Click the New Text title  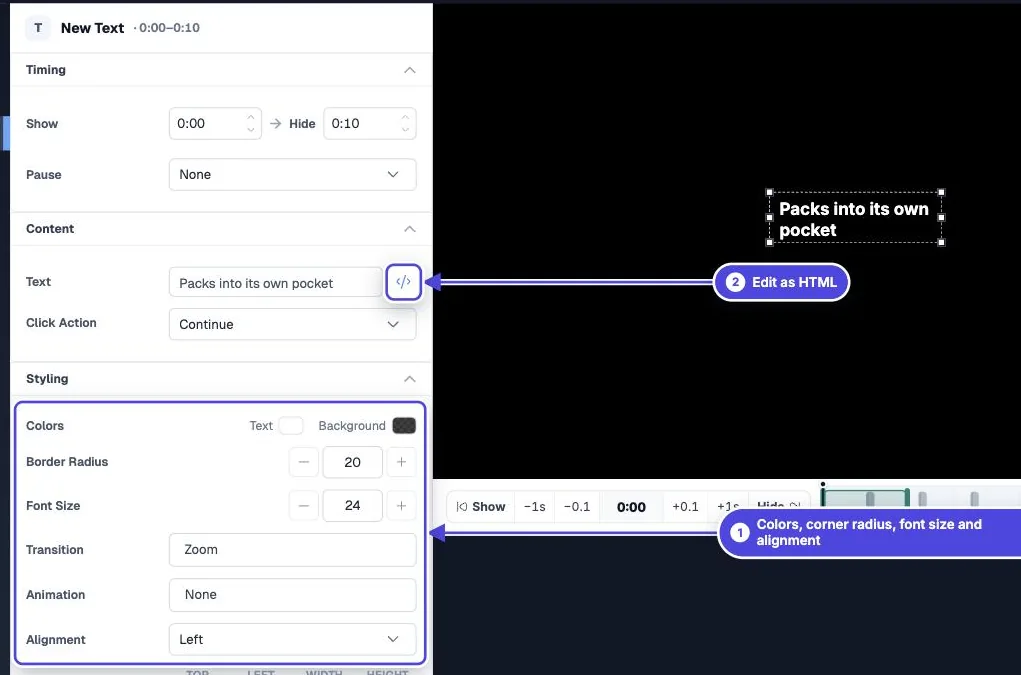coord(92,28)
